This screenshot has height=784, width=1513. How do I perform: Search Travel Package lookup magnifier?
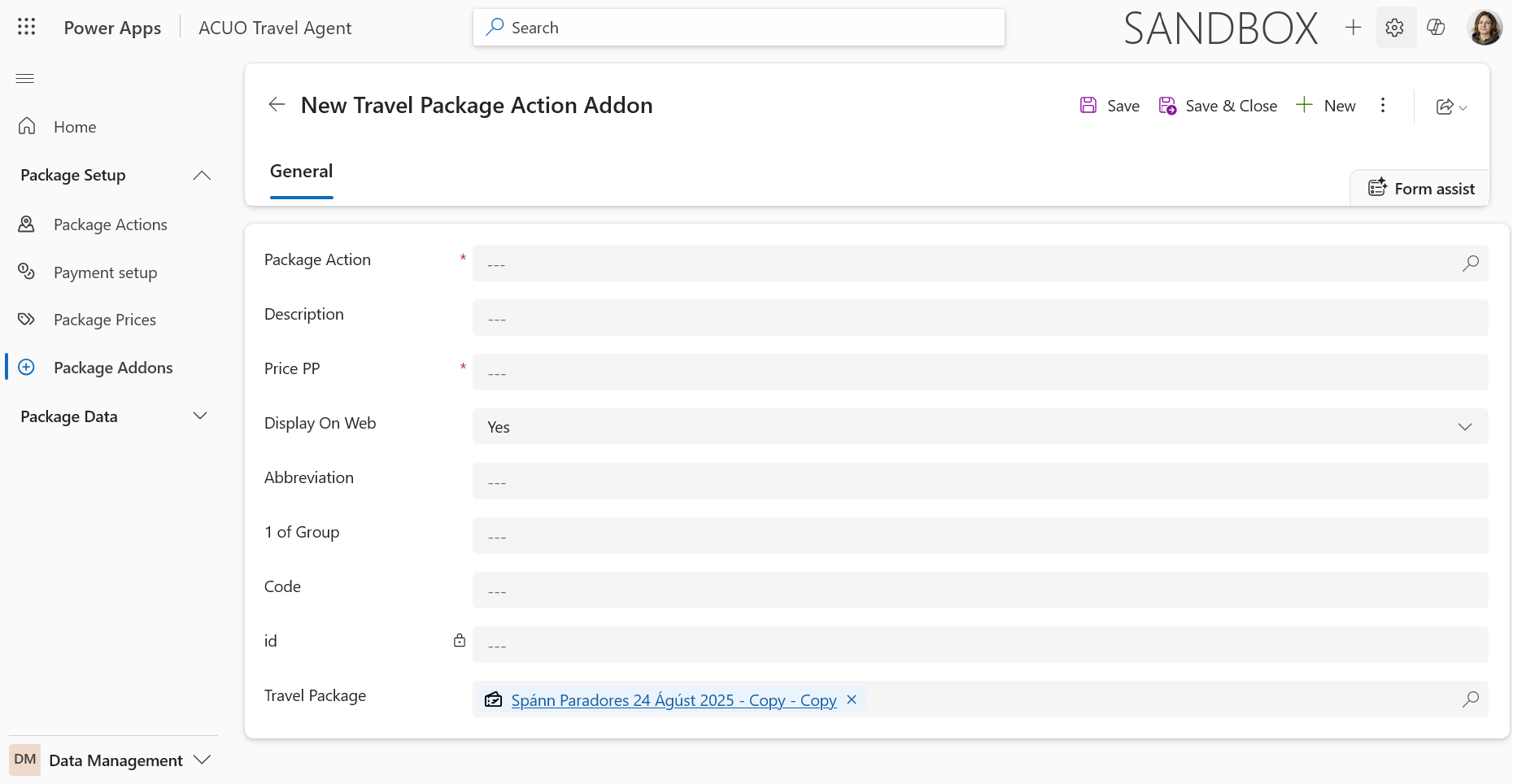(1471, 699)
